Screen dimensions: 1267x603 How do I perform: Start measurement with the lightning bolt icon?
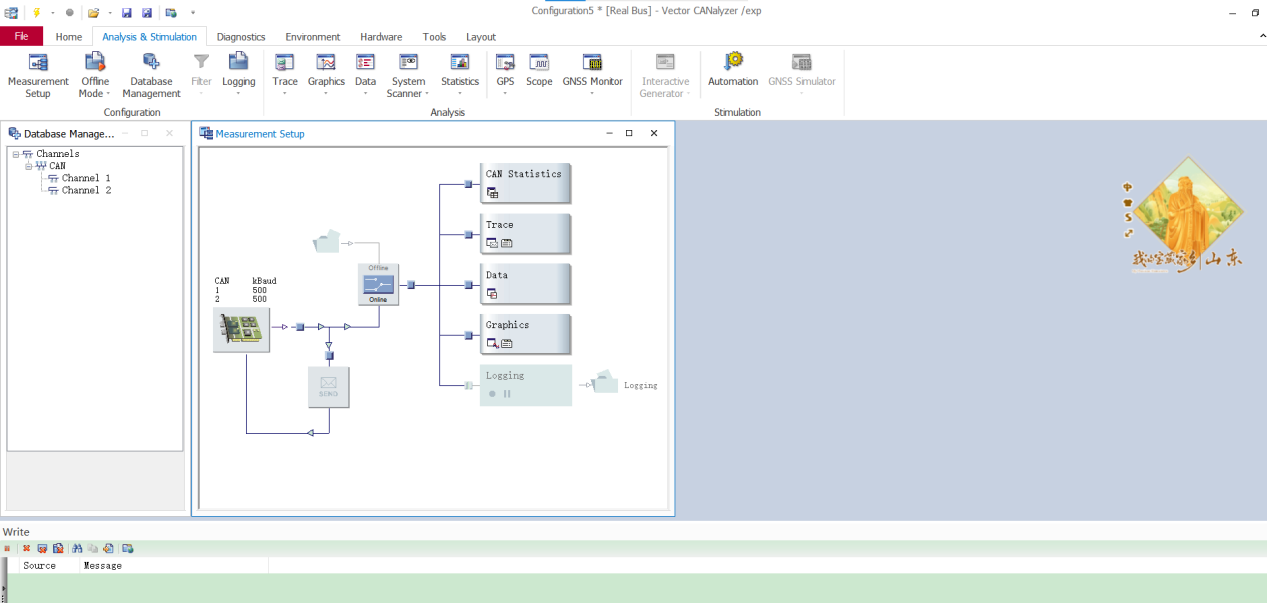pyautogui.click(x=37, y=12)
